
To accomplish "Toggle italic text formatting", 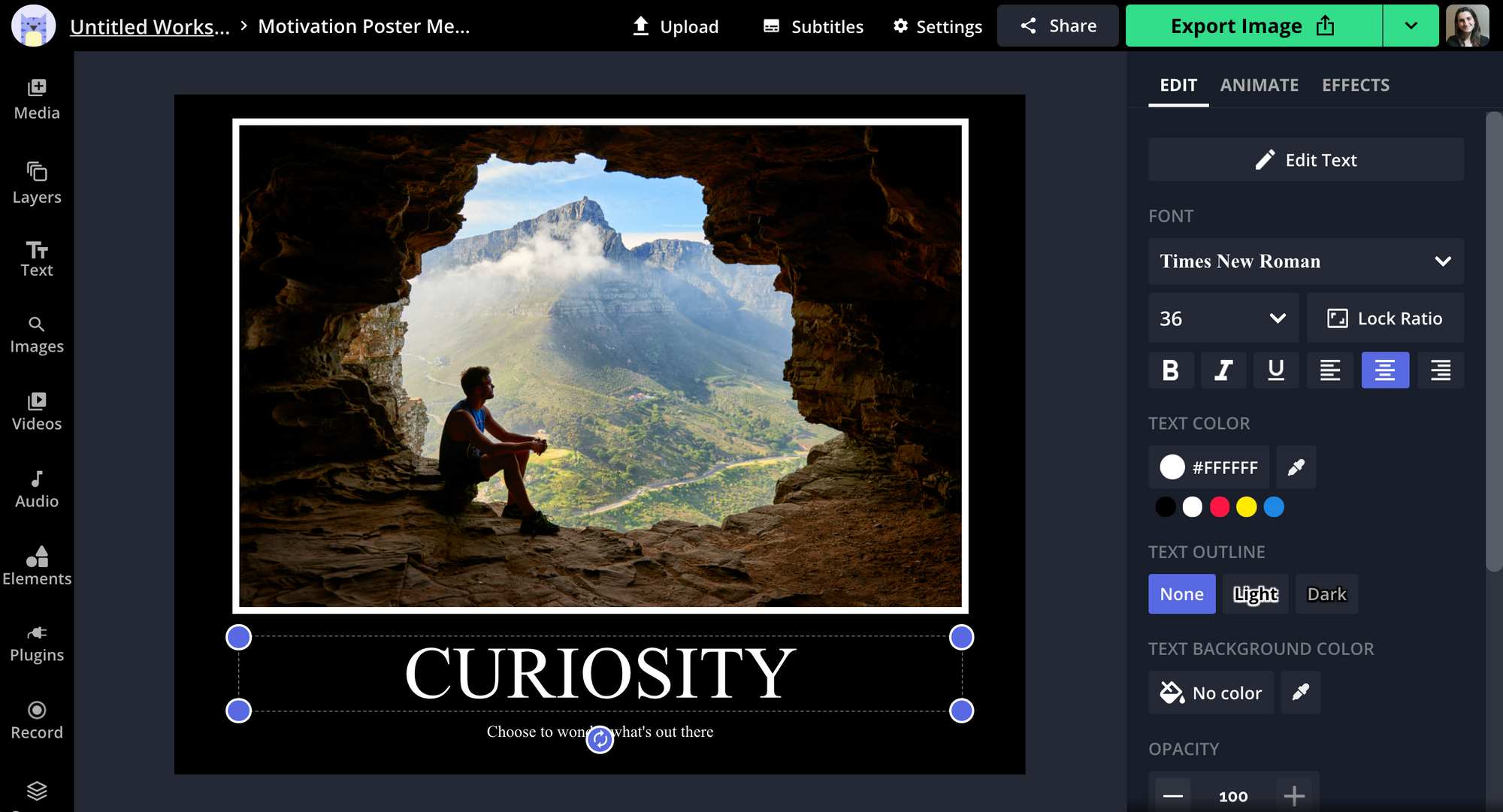I will (x=1223, y=370).
